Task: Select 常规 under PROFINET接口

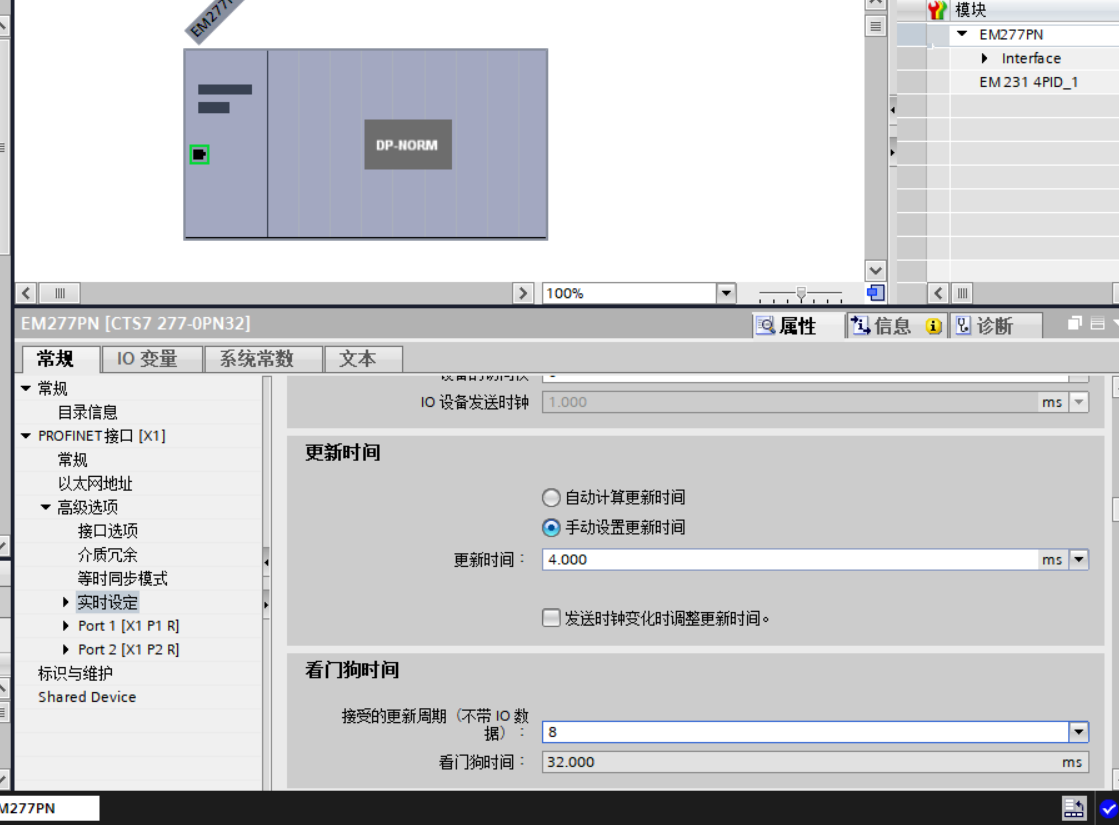Action: click(73, 460)
